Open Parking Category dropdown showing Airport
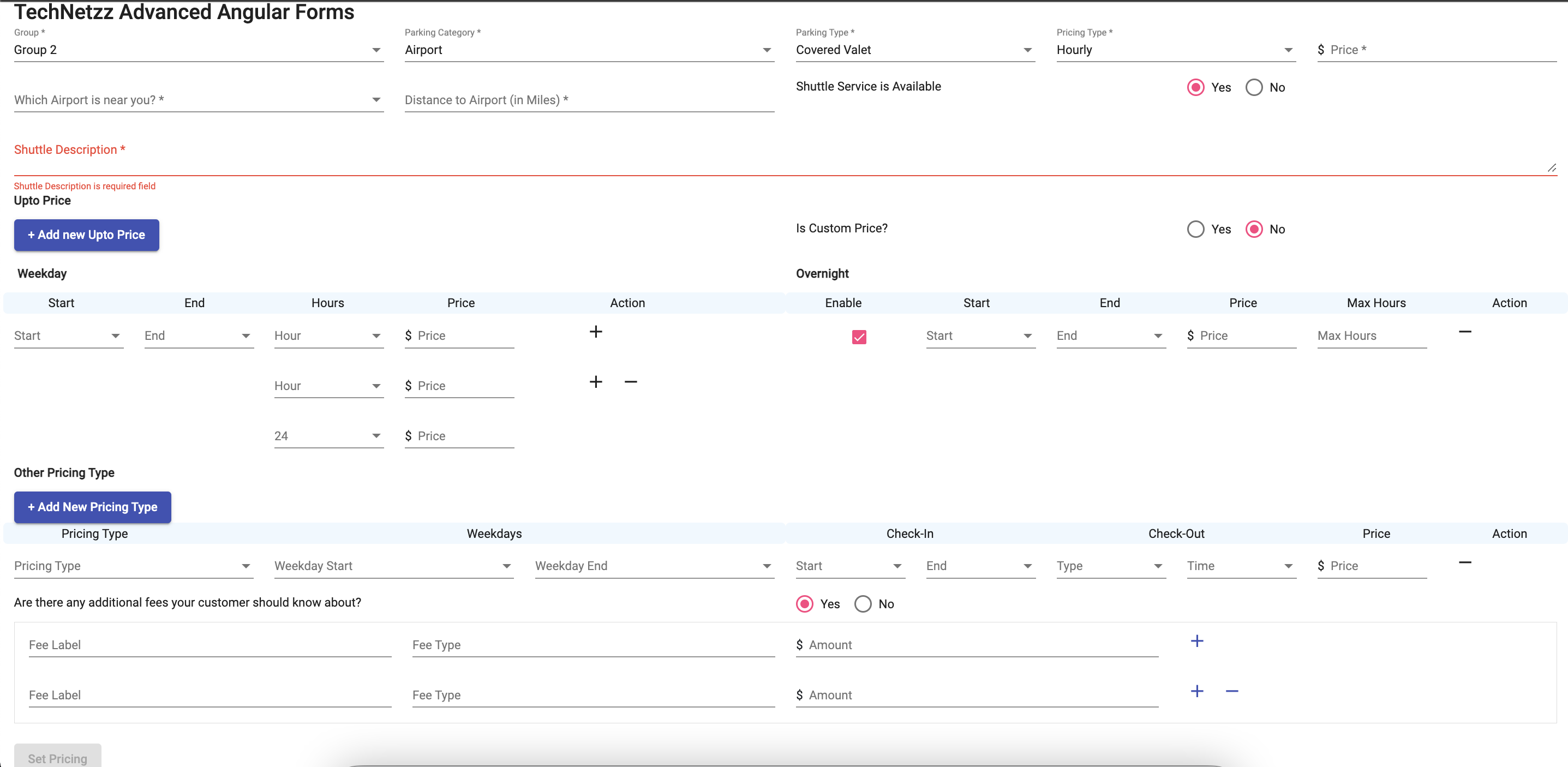This screenshot has width=1568, height=767. [589, 50]
